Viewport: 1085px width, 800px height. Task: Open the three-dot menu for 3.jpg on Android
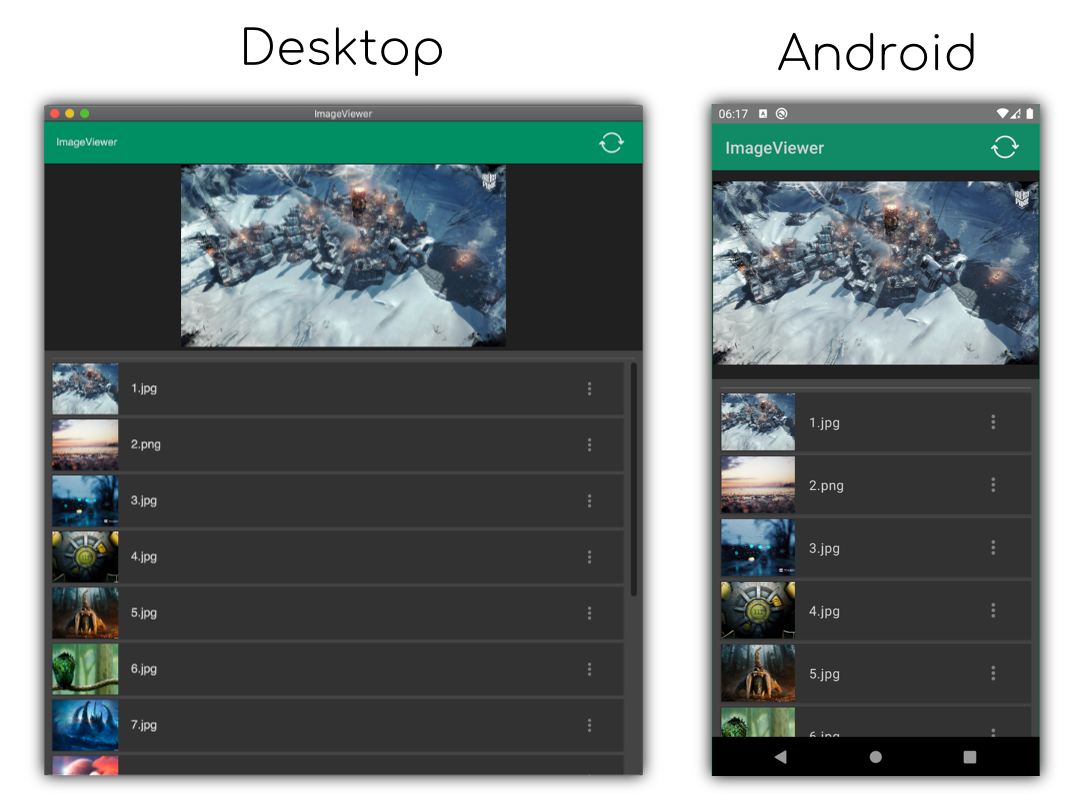993,548
